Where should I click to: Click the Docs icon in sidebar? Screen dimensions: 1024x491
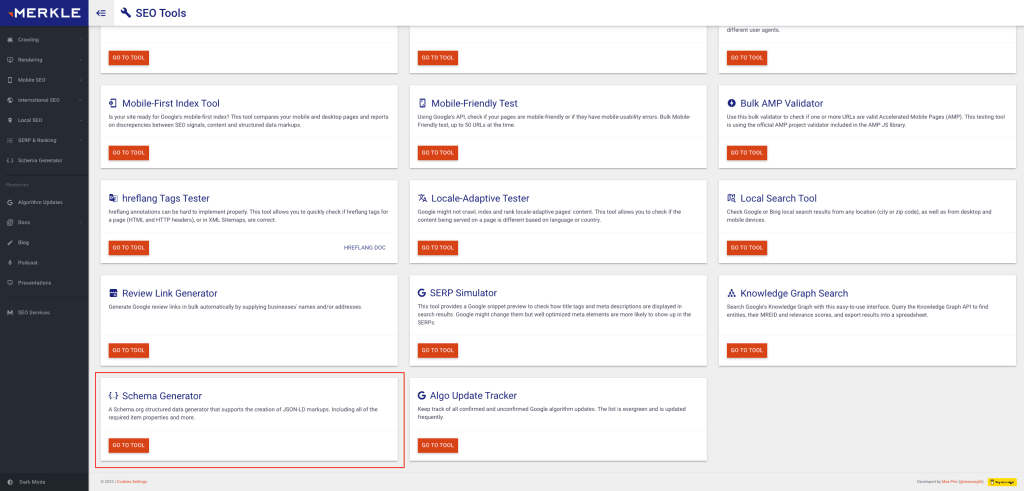point(10,222)
